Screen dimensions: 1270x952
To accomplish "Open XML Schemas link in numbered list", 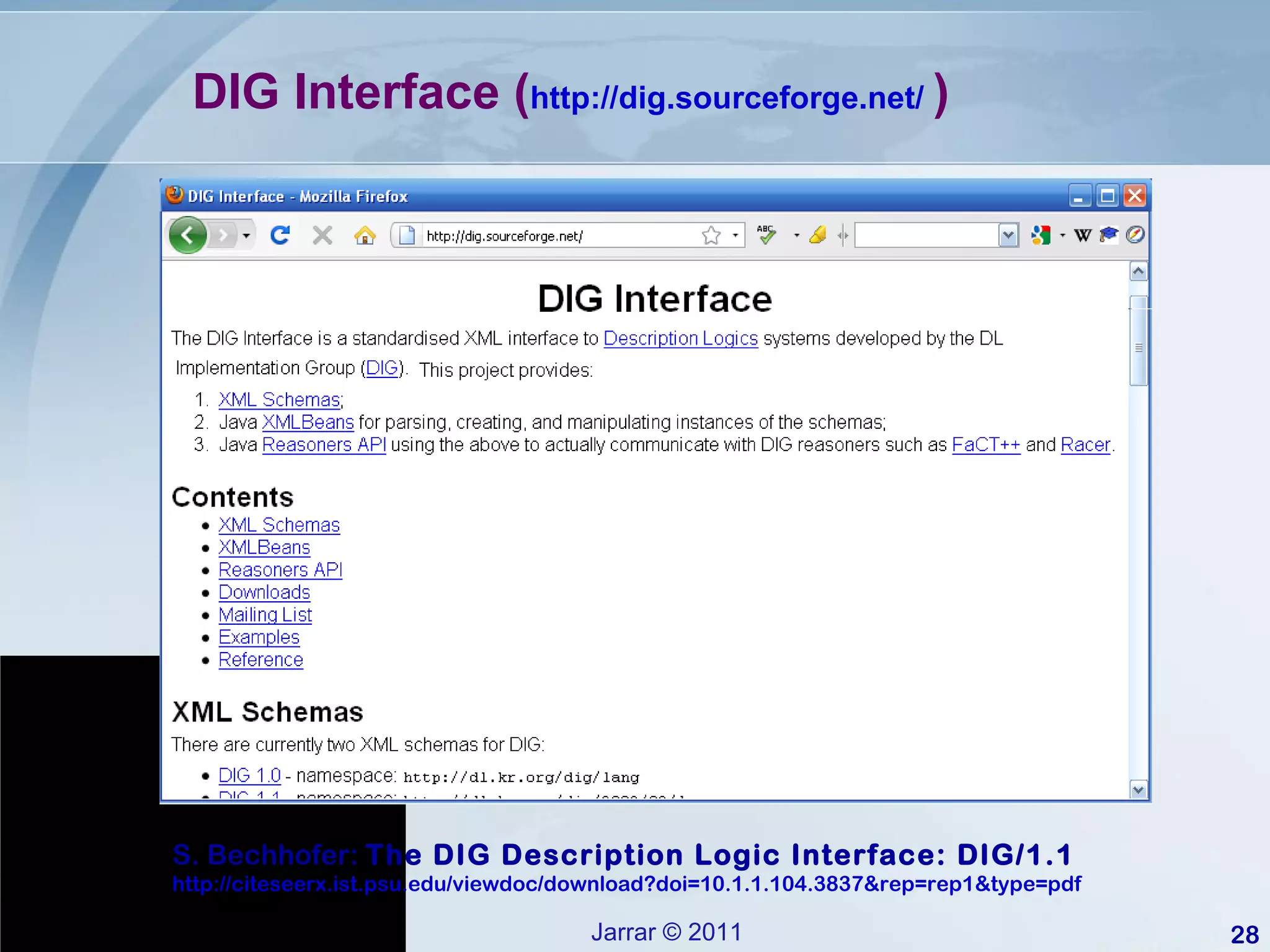I will pos(279,400).
